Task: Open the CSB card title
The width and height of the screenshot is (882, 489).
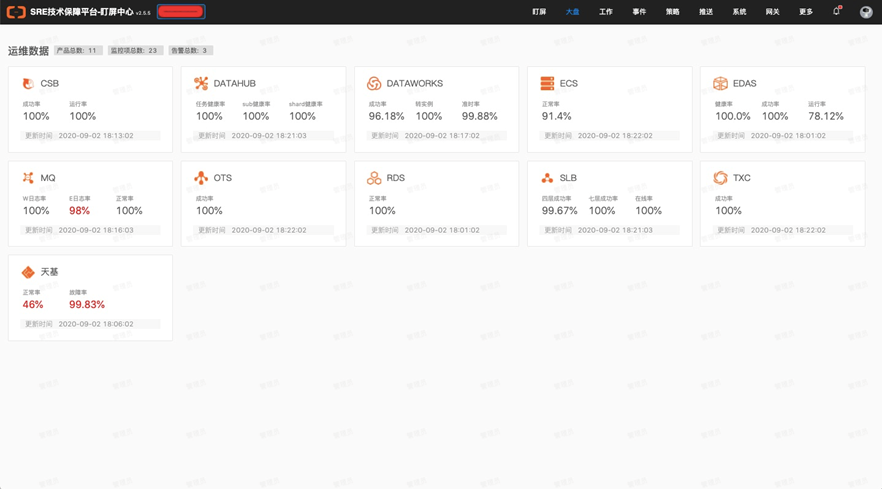Action: pos(50,83)
